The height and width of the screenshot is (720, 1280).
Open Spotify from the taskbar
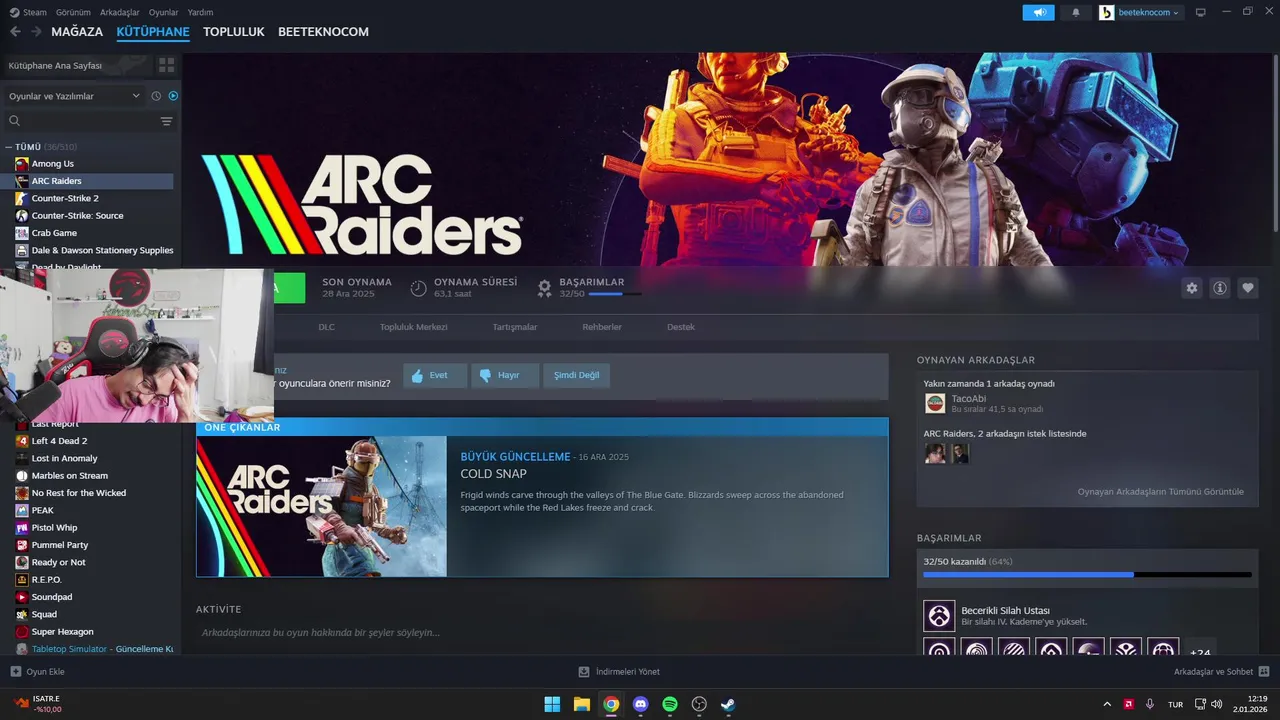tap(670, 704)
